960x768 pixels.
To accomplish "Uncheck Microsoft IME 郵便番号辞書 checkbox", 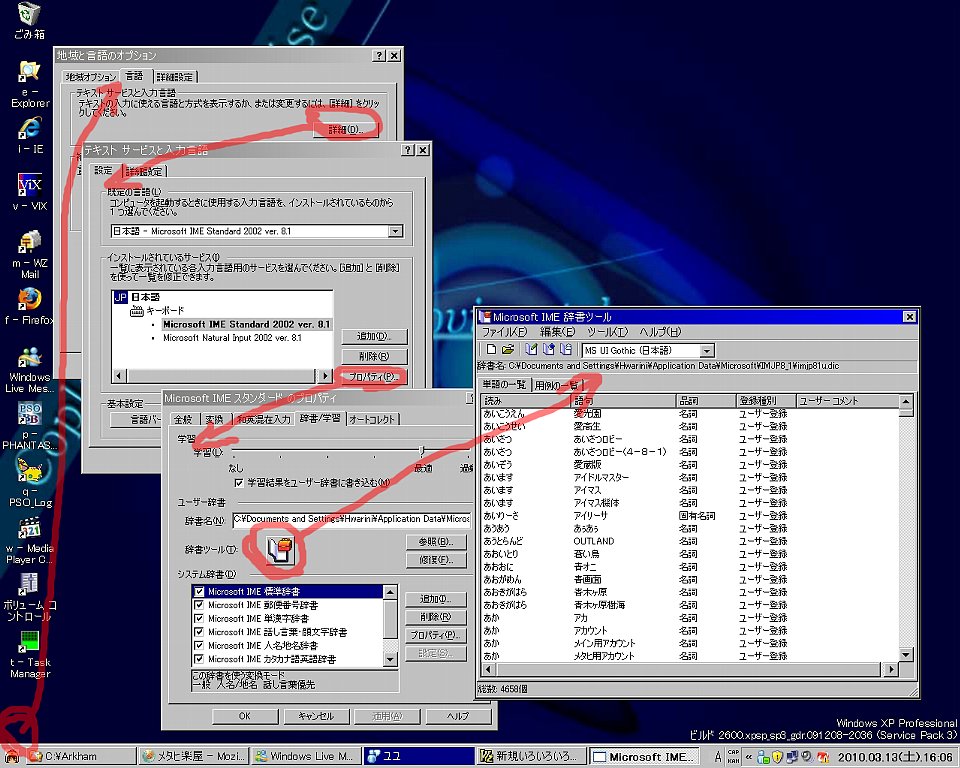I will tap(199, 605).
